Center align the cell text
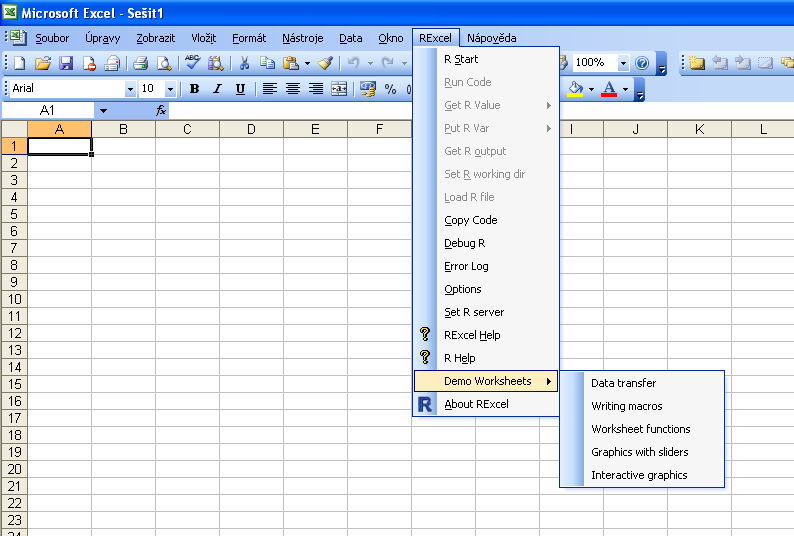Viewport: 794px width, 536px height. pyautogui.click(x=293, y=89)
